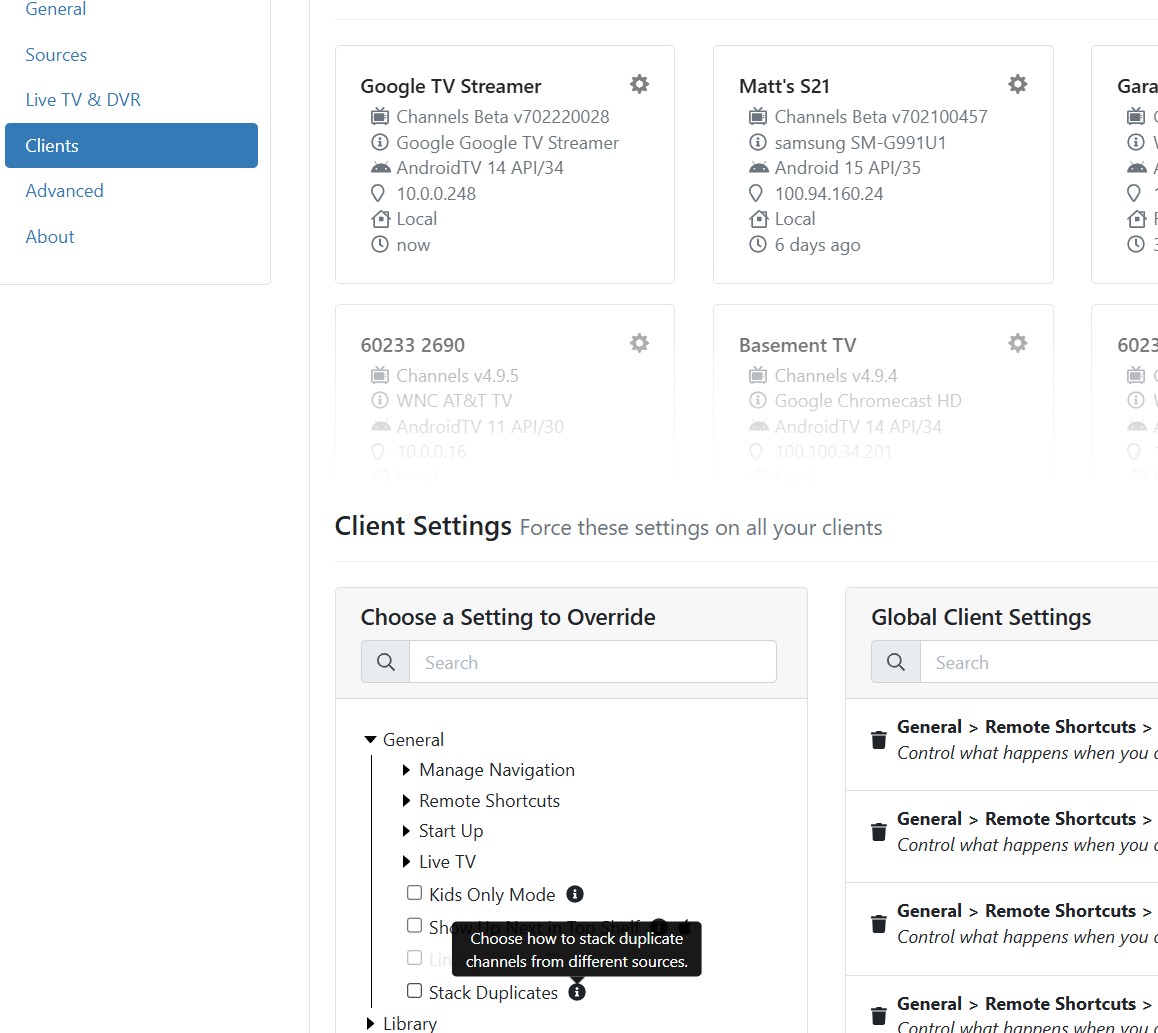The image size is (1158, 1033).
Task: Expand the Manage Navigation node
Action: tap(407, 770)
